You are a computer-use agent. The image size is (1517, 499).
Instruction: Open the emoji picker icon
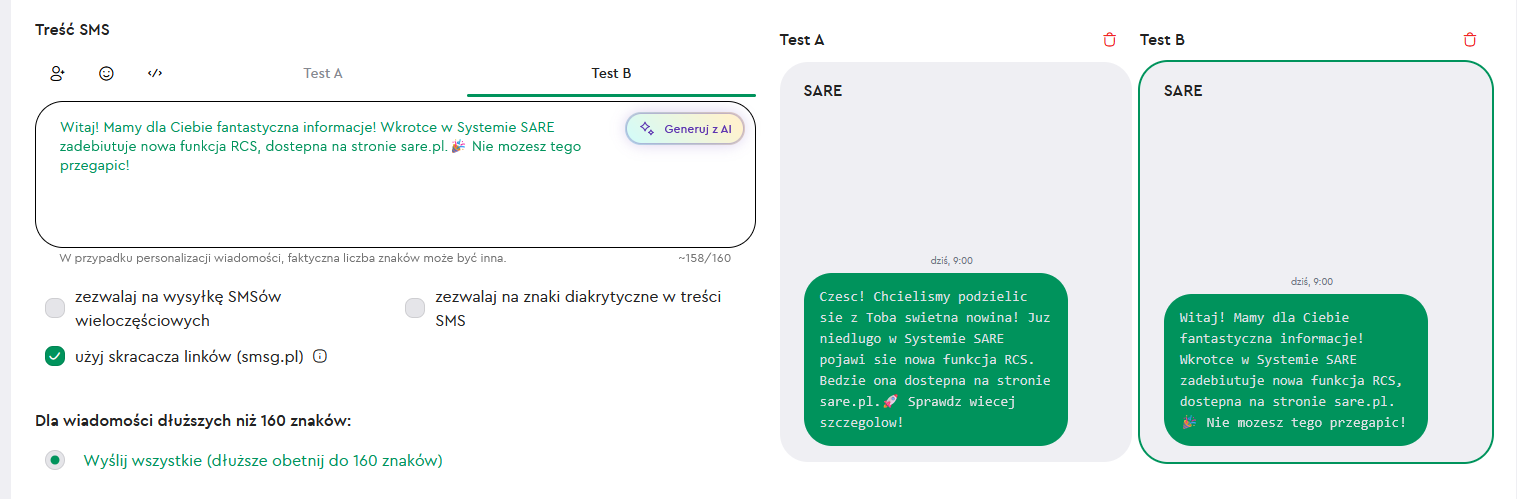point(106,73)
